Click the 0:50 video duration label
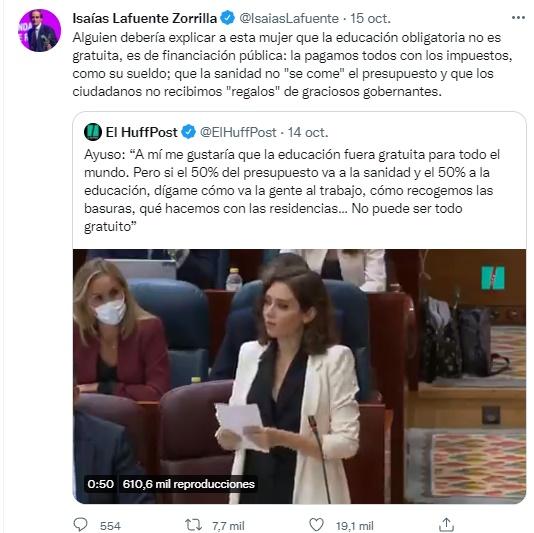Screen dimensions: 534x533 [100, 484]
